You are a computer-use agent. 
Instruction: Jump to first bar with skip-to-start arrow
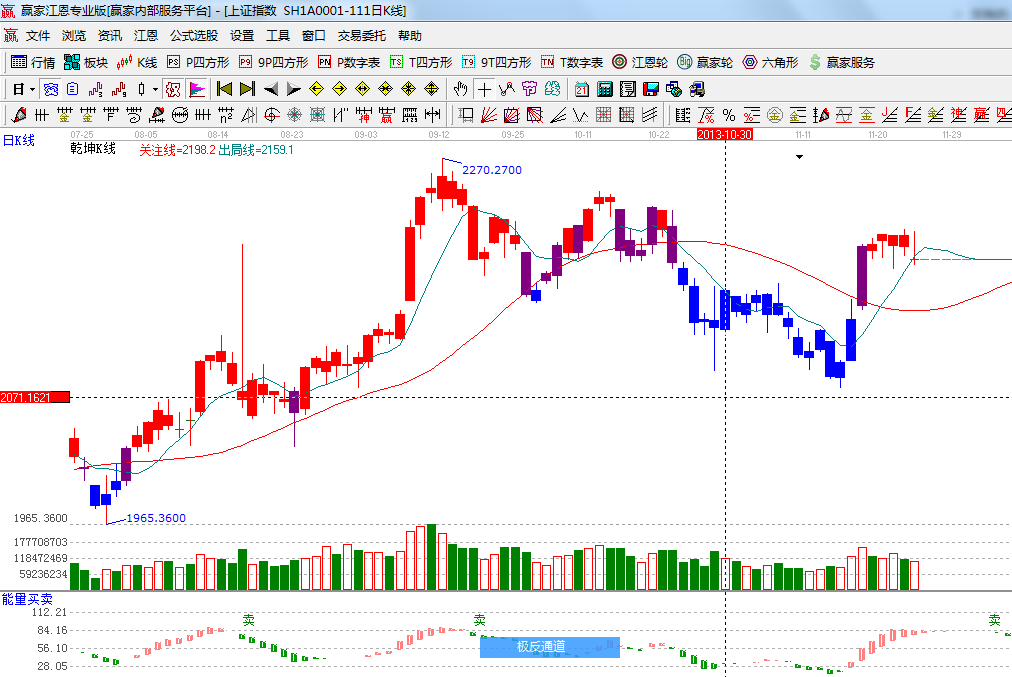pyautogui.click(x=225, y=88)
